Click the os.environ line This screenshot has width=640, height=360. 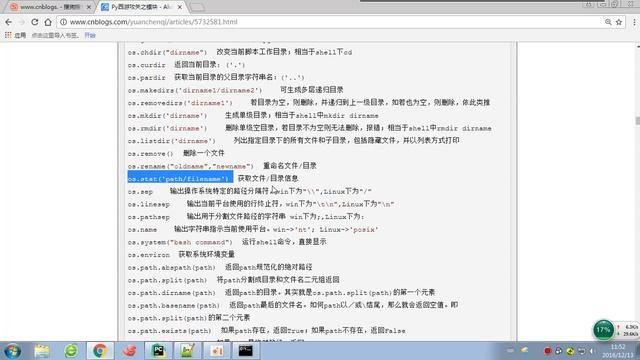[181, 254]
